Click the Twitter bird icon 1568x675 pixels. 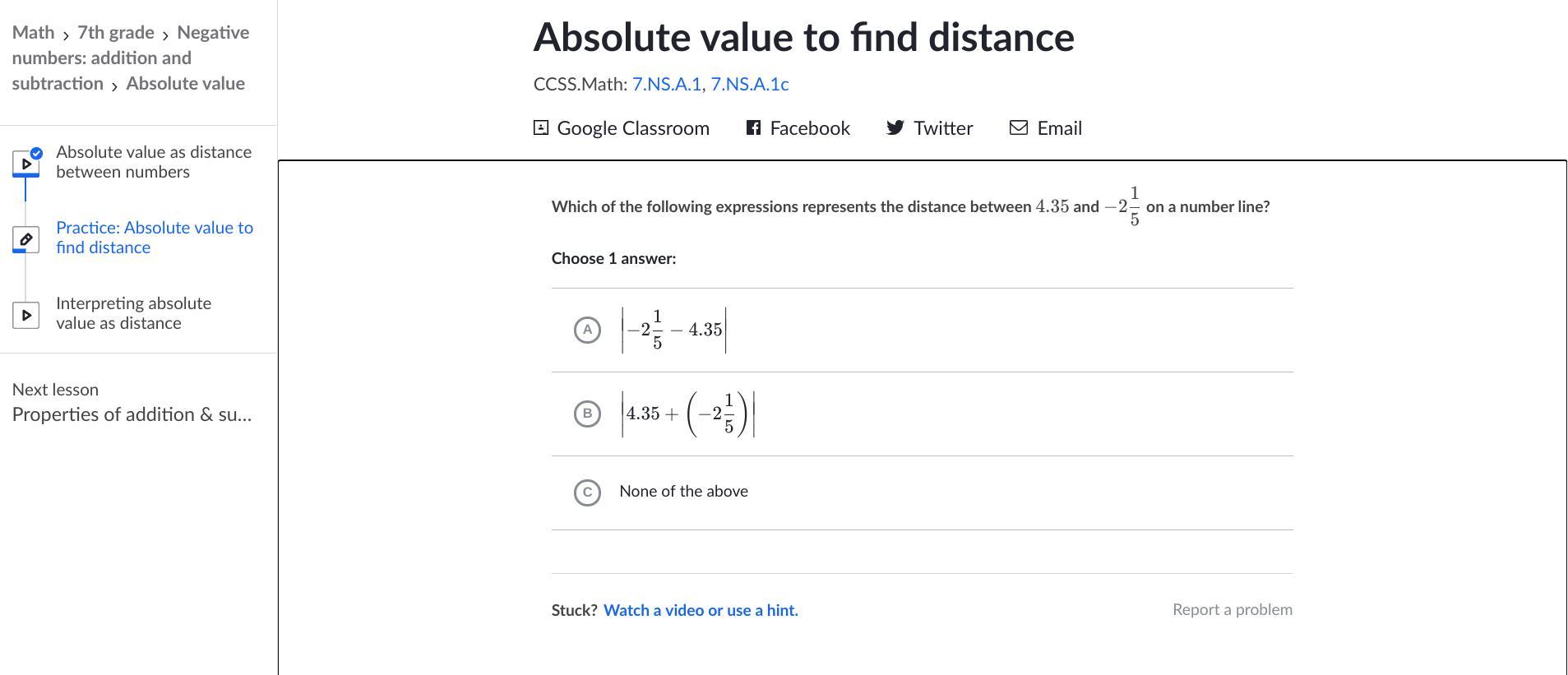pyautogui.click(x=895, y=127)
